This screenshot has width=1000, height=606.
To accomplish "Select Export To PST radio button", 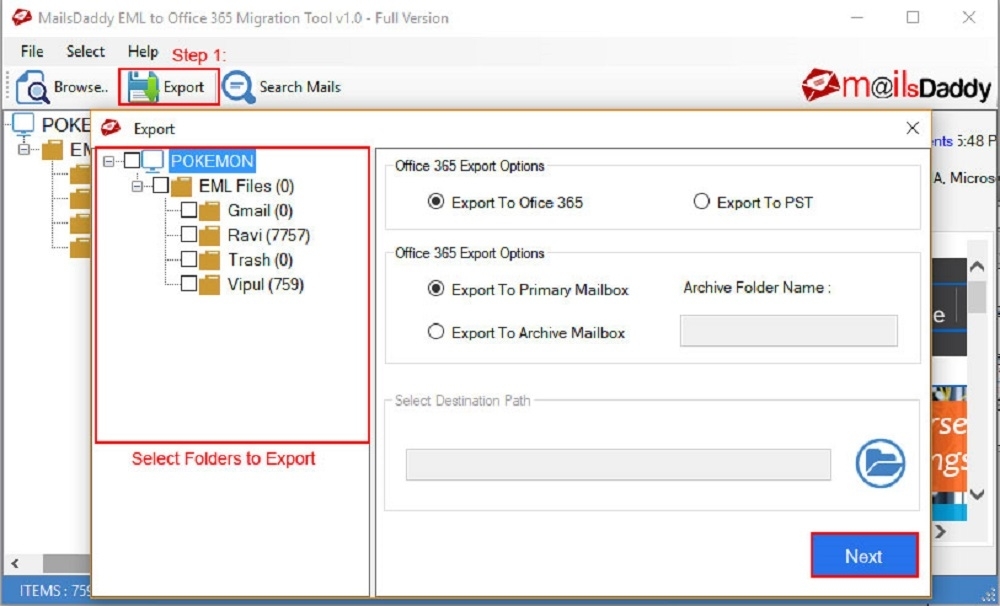I will pos(702,202).
